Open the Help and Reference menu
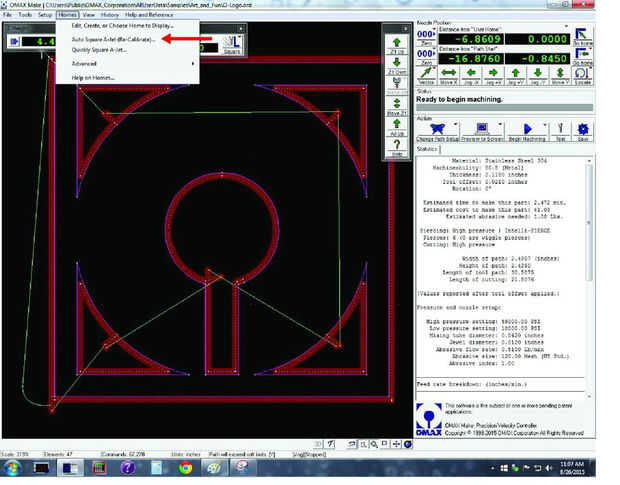This screenshot has width=620, height=485. pyautogui.click(x=147, y=17)
